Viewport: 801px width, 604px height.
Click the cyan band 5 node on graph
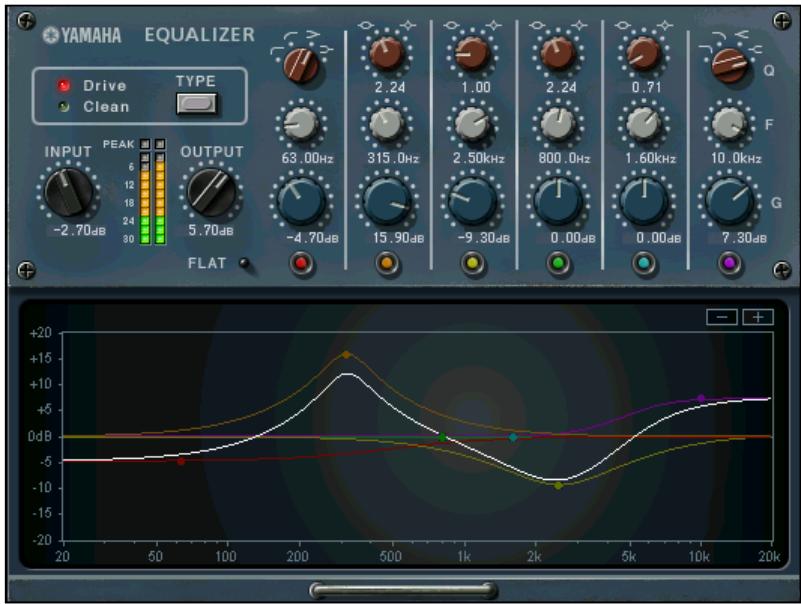coord(513,437)
